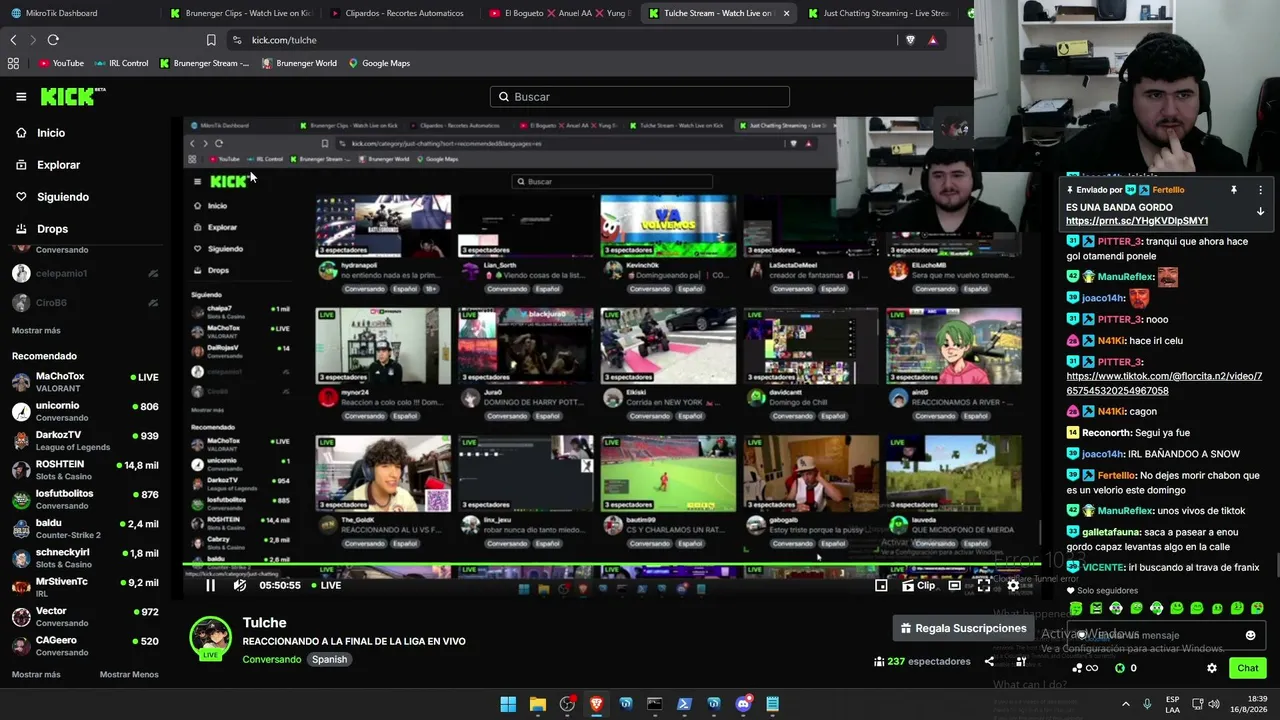Image resolution: width=1280 pixels, height=720 pixels.
Task: Create a Clip from the stream
Action: tap(918, 586)
